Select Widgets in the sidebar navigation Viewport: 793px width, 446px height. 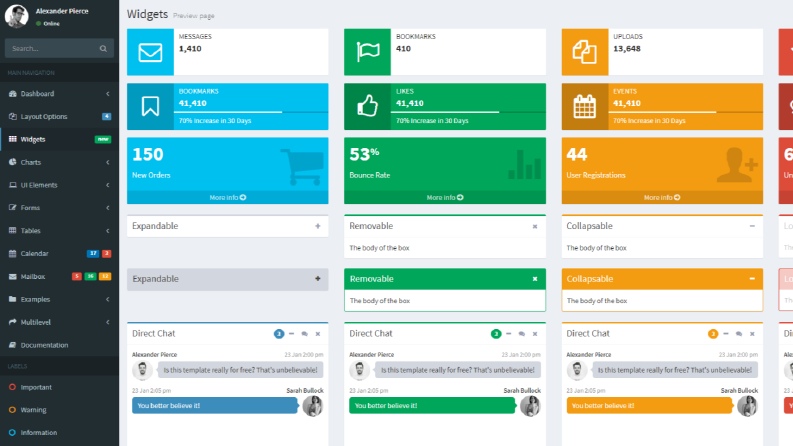click(60, 139)
